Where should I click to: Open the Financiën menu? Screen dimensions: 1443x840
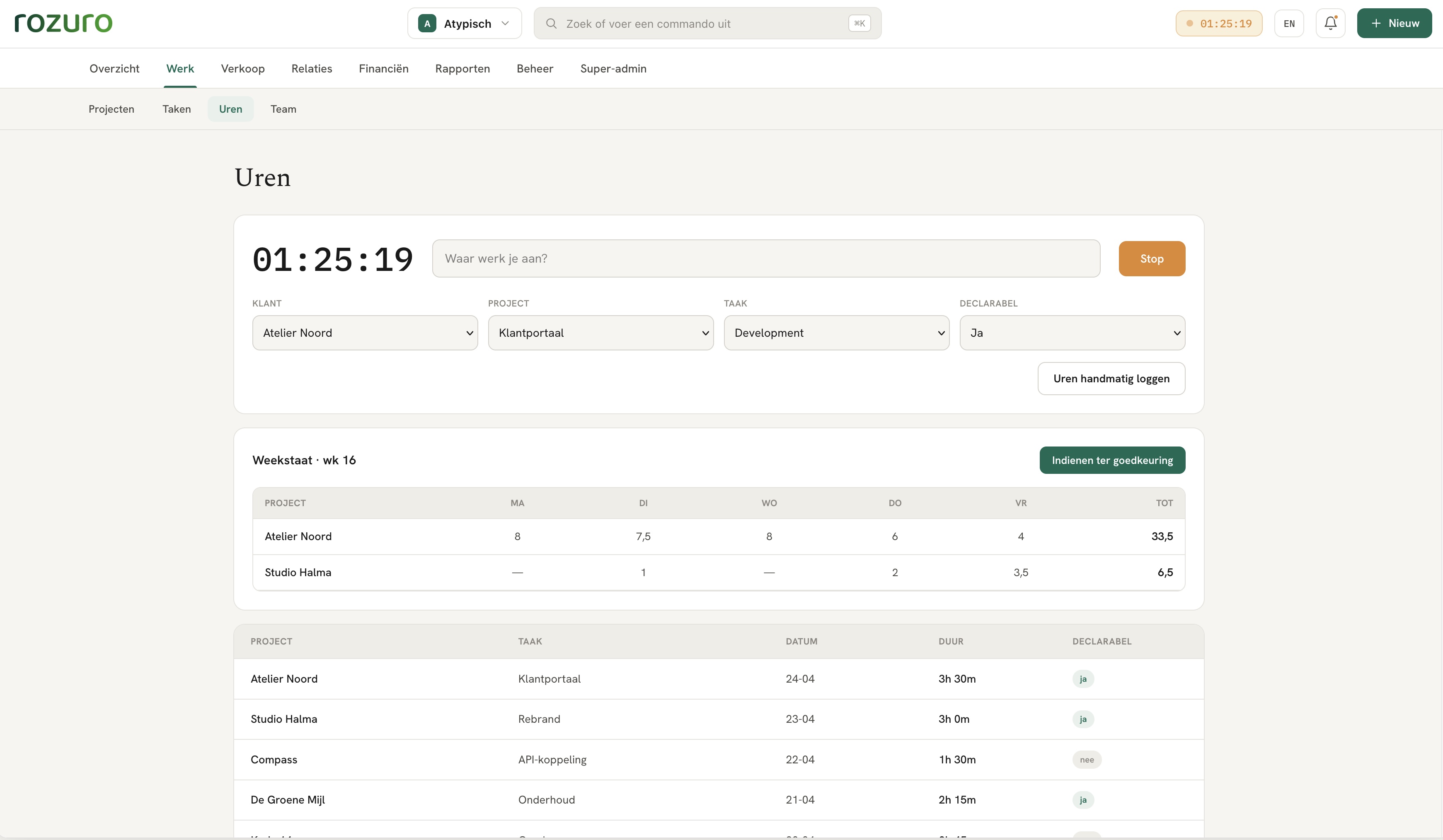384,69
